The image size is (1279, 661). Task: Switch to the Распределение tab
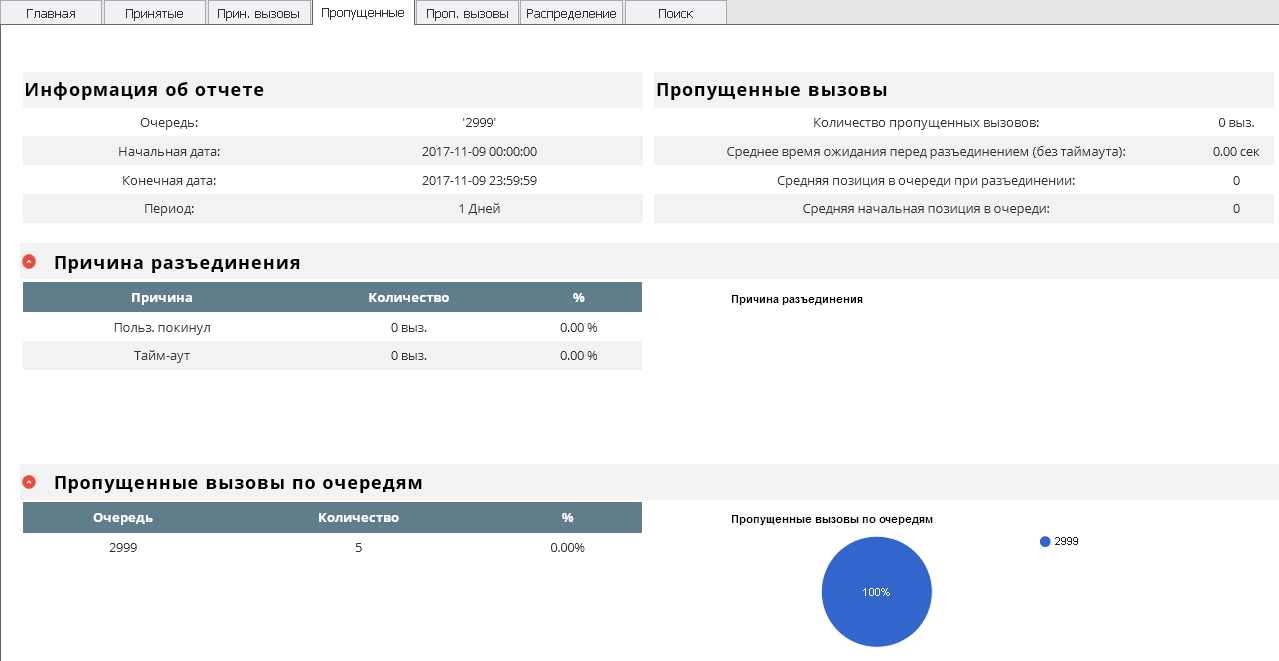point(571,13)
